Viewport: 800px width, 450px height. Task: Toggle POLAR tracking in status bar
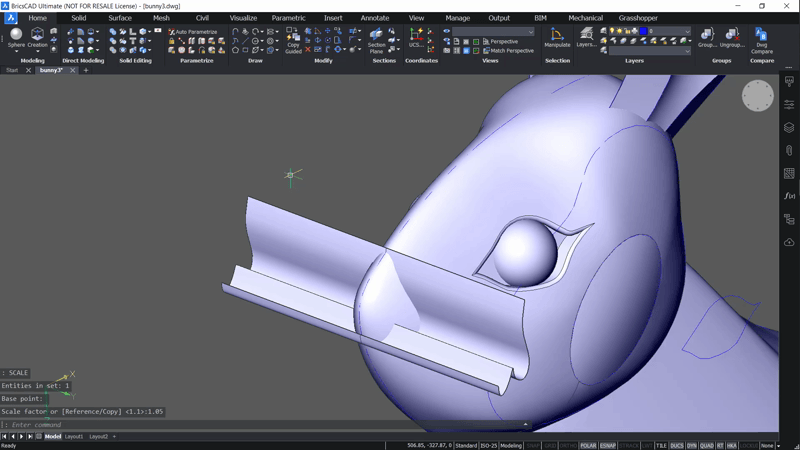pyautogui.click(x=588, y=445)
